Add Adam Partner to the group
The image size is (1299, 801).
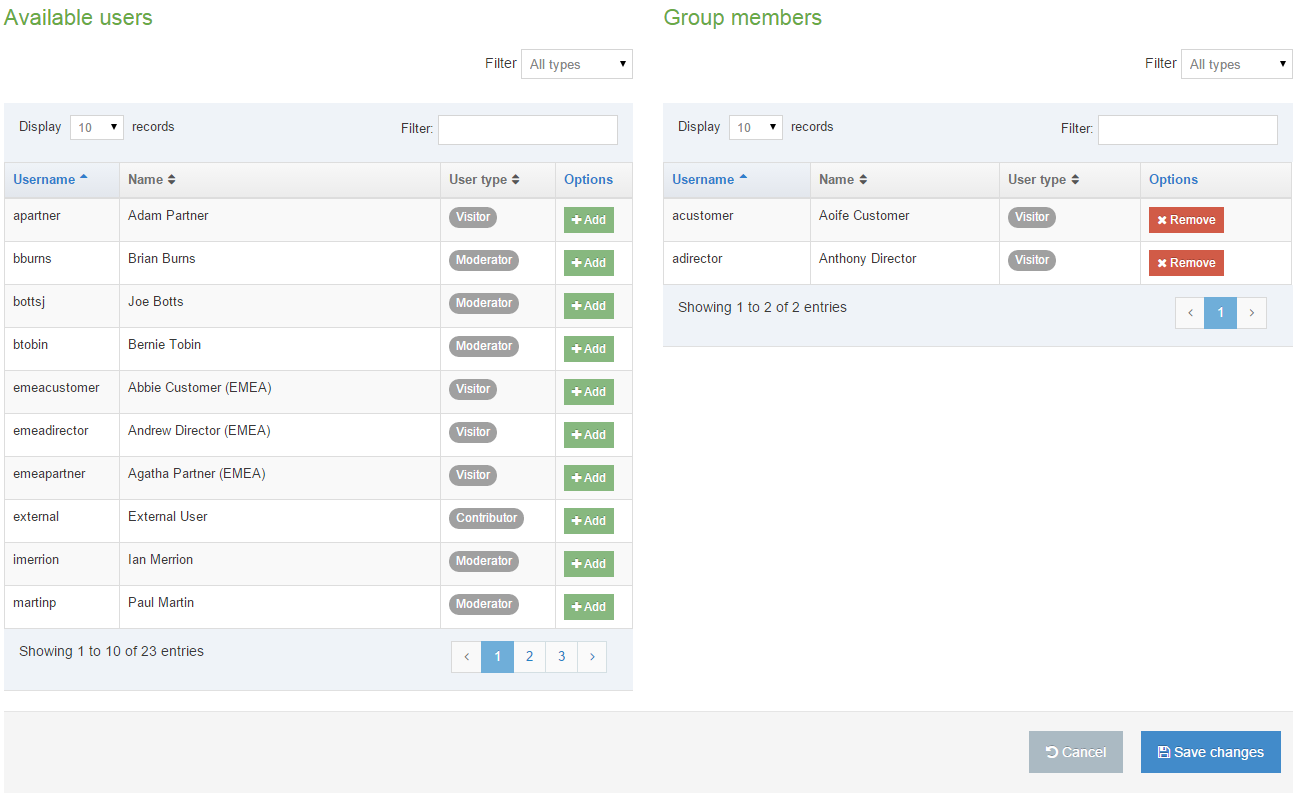tap(588, 220)
